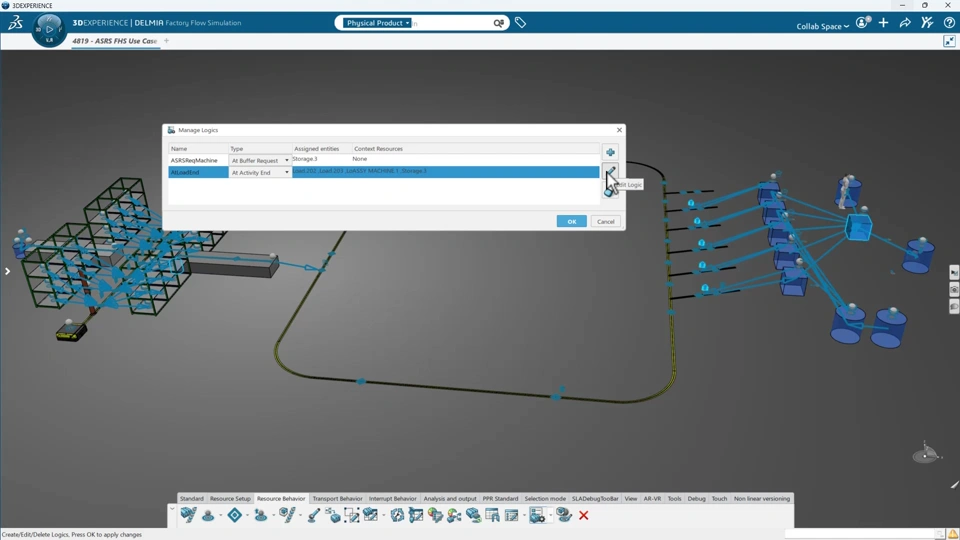
Task: Open the At Buffer Request type dropdown
Action: 287,160
